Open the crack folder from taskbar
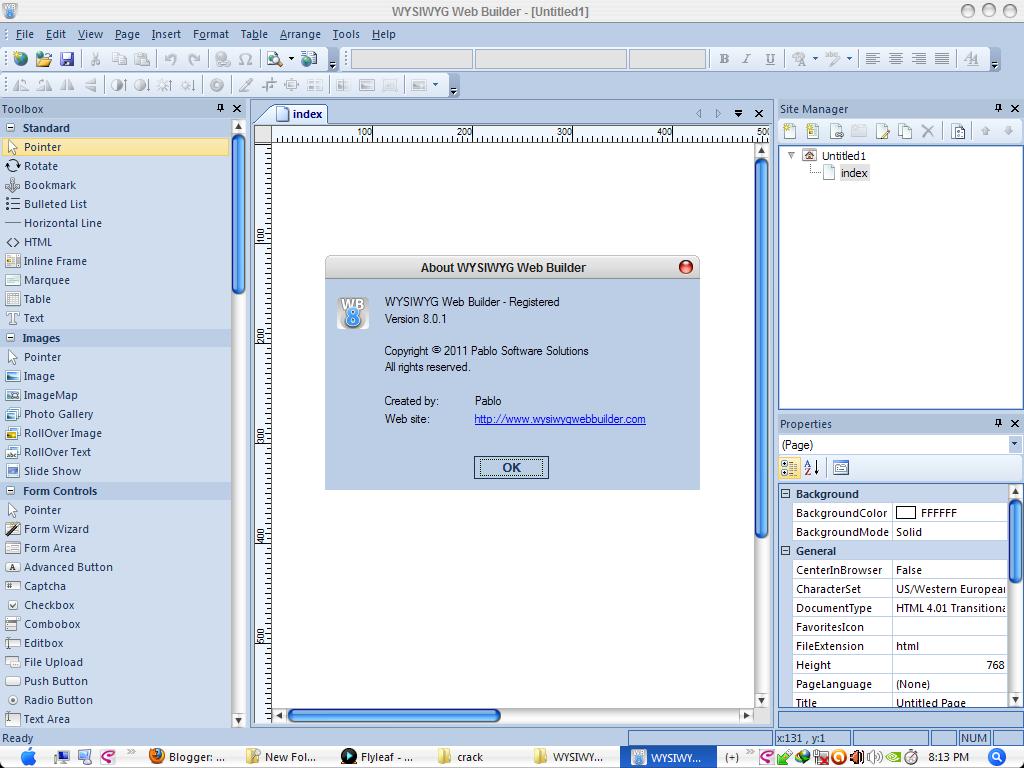This screenshot has width=1024, height=768. pos(462,757)
